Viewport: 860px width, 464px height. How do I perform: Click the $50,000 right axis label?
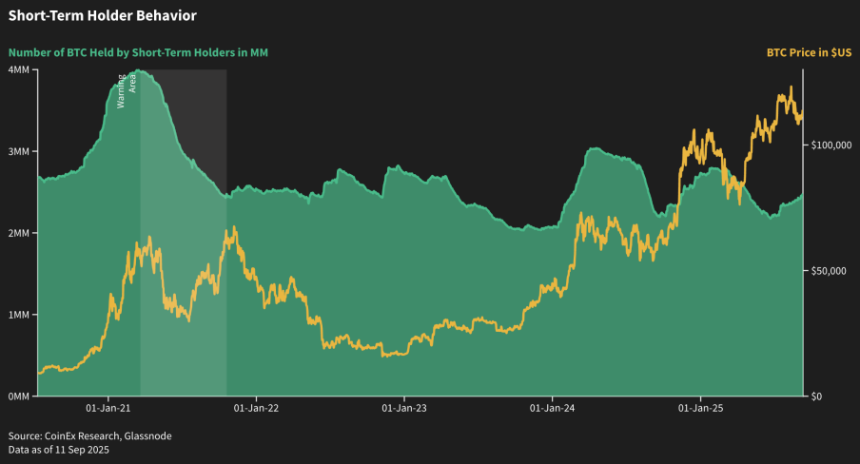click(x=829, y=271)
